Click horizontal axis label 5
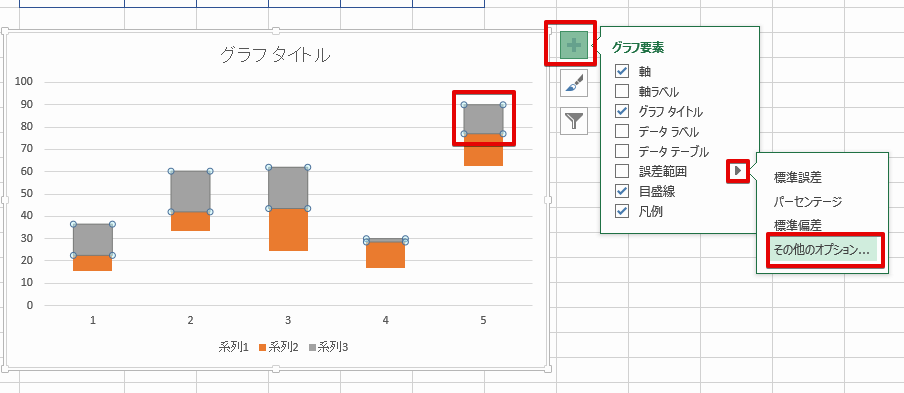The width and height of the screenshot is (904, 393). (x=483, y=320)
